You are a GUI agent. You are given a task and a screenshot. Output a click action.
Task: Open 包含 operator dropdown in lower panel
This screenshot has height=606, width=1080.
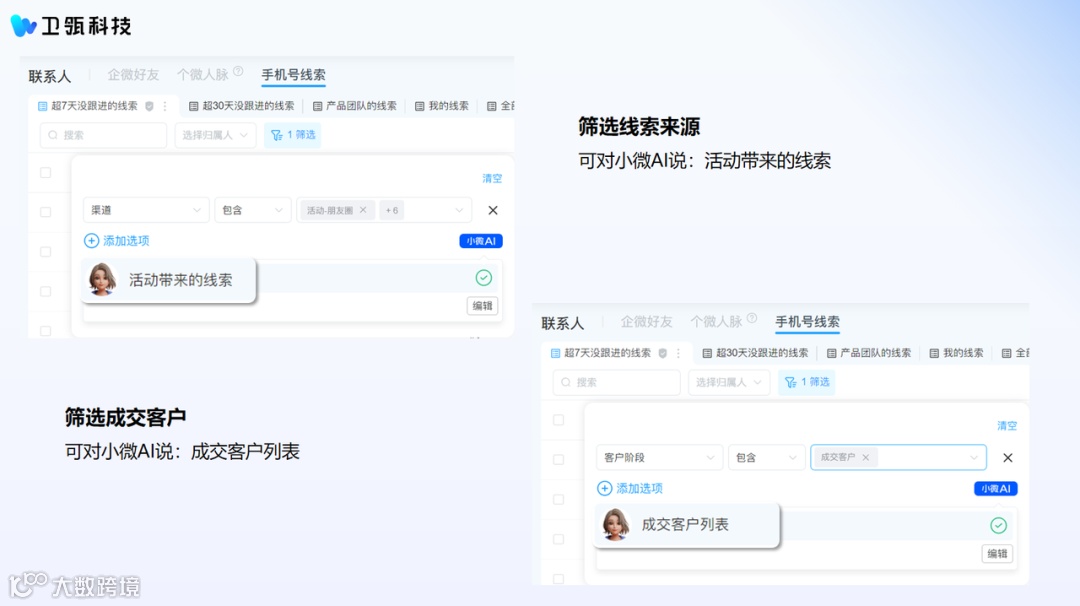[x=767, y=457]
